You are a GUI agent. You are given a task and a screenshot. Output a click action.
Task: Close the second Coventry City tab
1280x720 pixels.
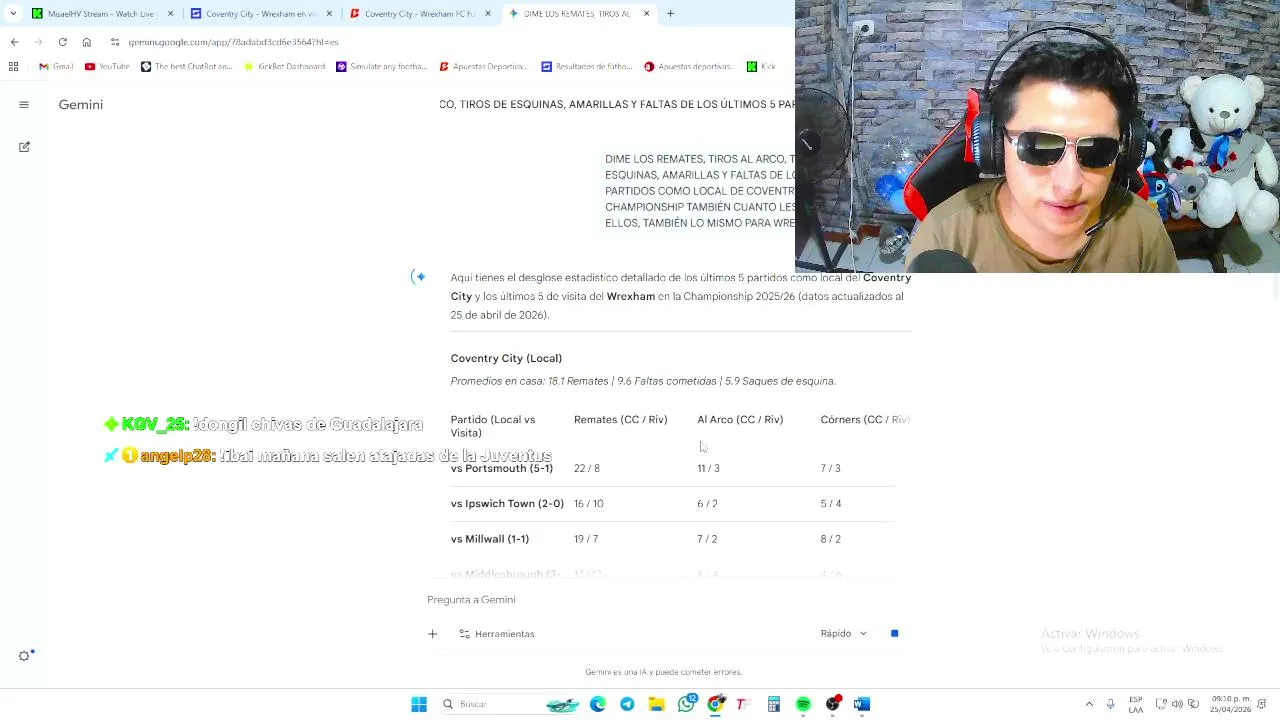click(488, 13)
